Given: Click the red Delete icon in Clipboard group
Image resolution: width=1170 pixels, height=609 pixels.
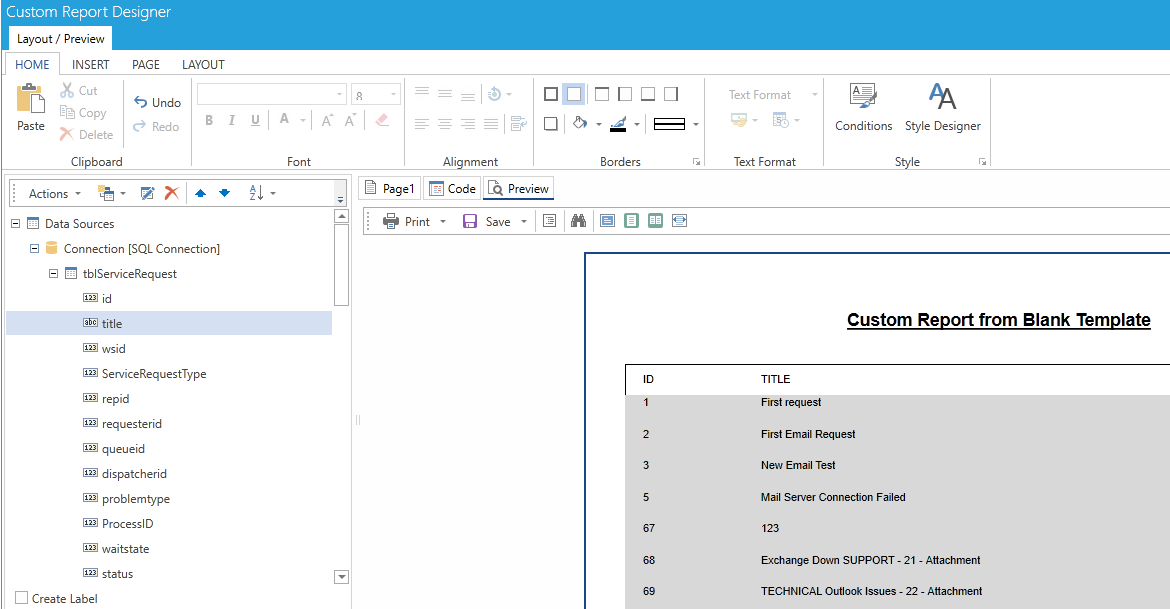Looking at the screenshot, I should coord(66,134).
